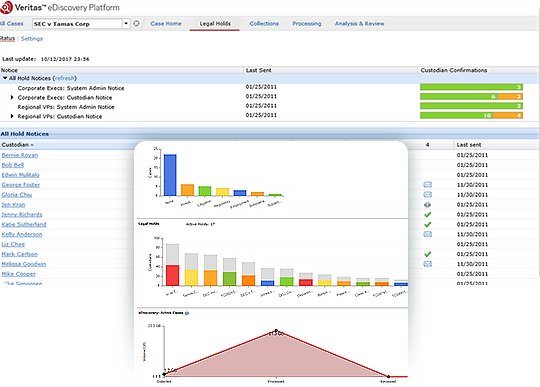Image resolution: width=540 pixels, height=387 pixels.
Task: Click the Regional VPs: System Admin Notice row
Action: (269, 107)
